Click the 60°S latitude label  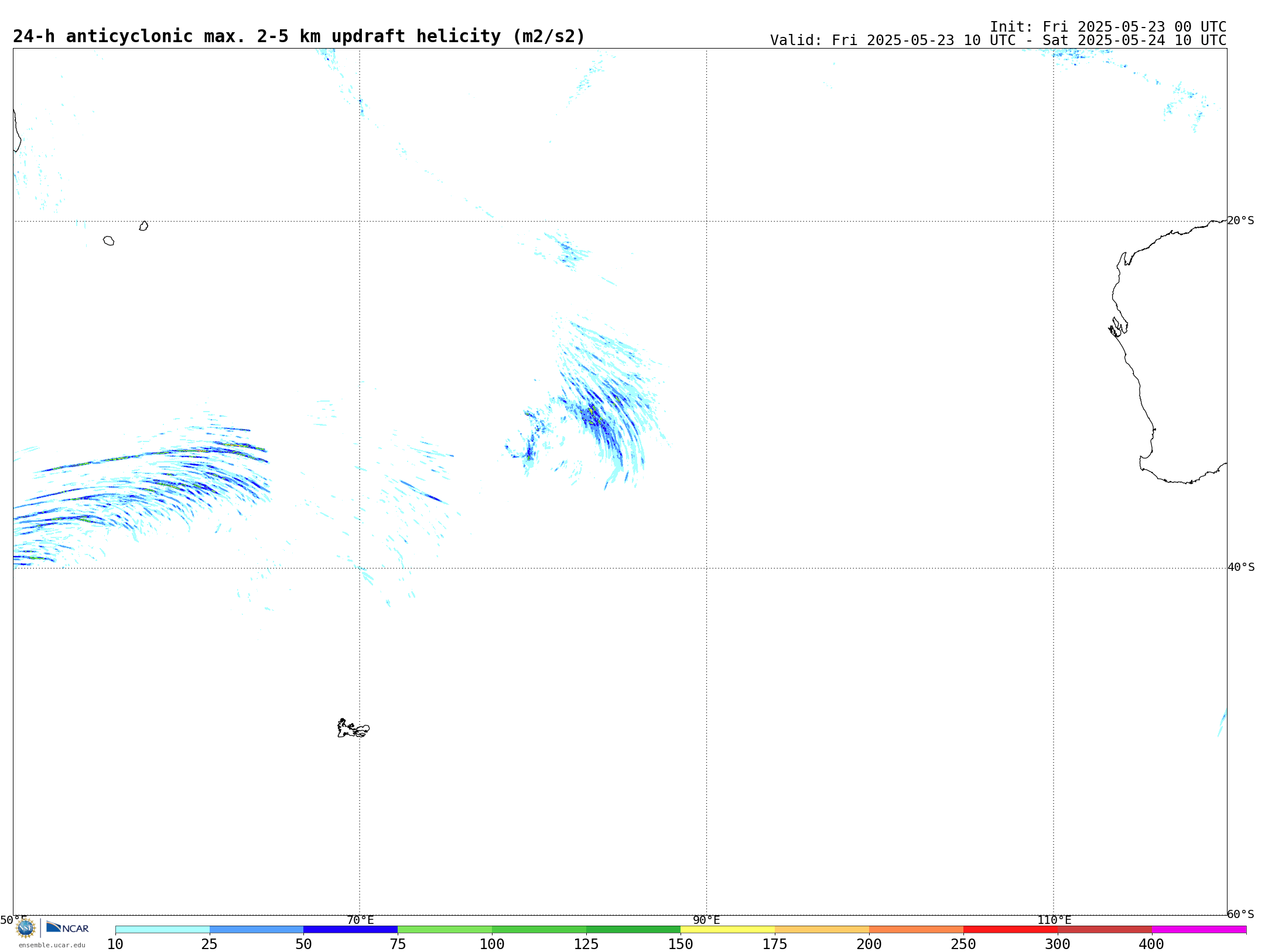(x=1241, y=914)
